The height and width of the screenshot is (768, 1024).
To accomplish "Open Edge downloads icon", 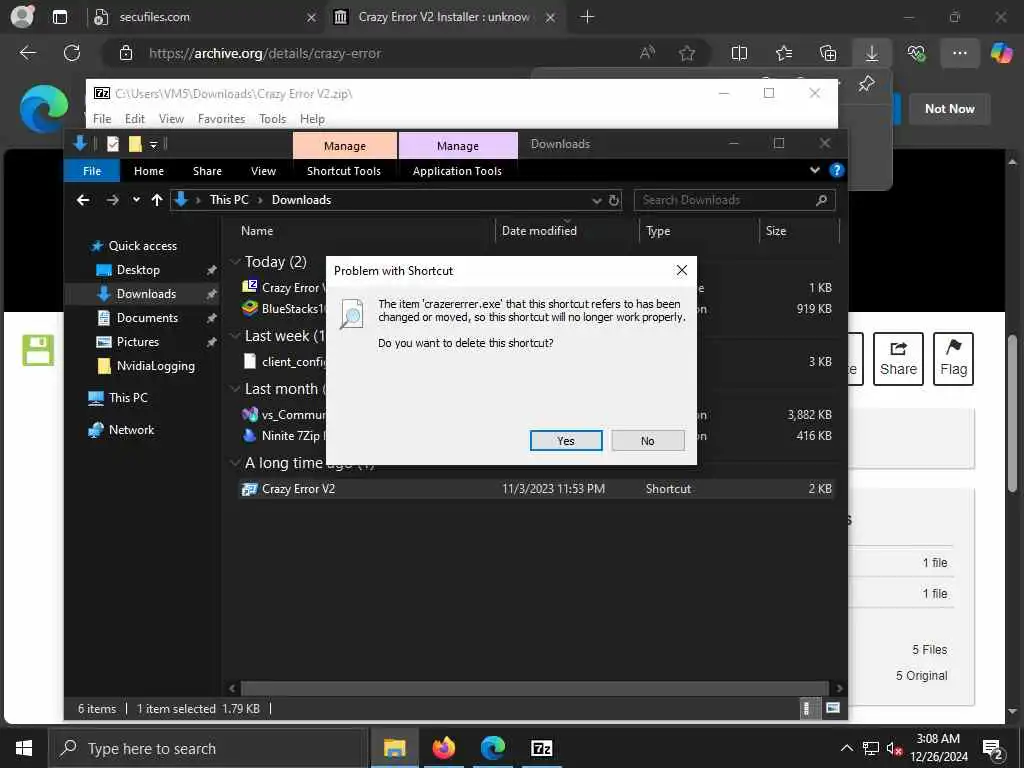I will pyautogui.click(x=871, y=54).
